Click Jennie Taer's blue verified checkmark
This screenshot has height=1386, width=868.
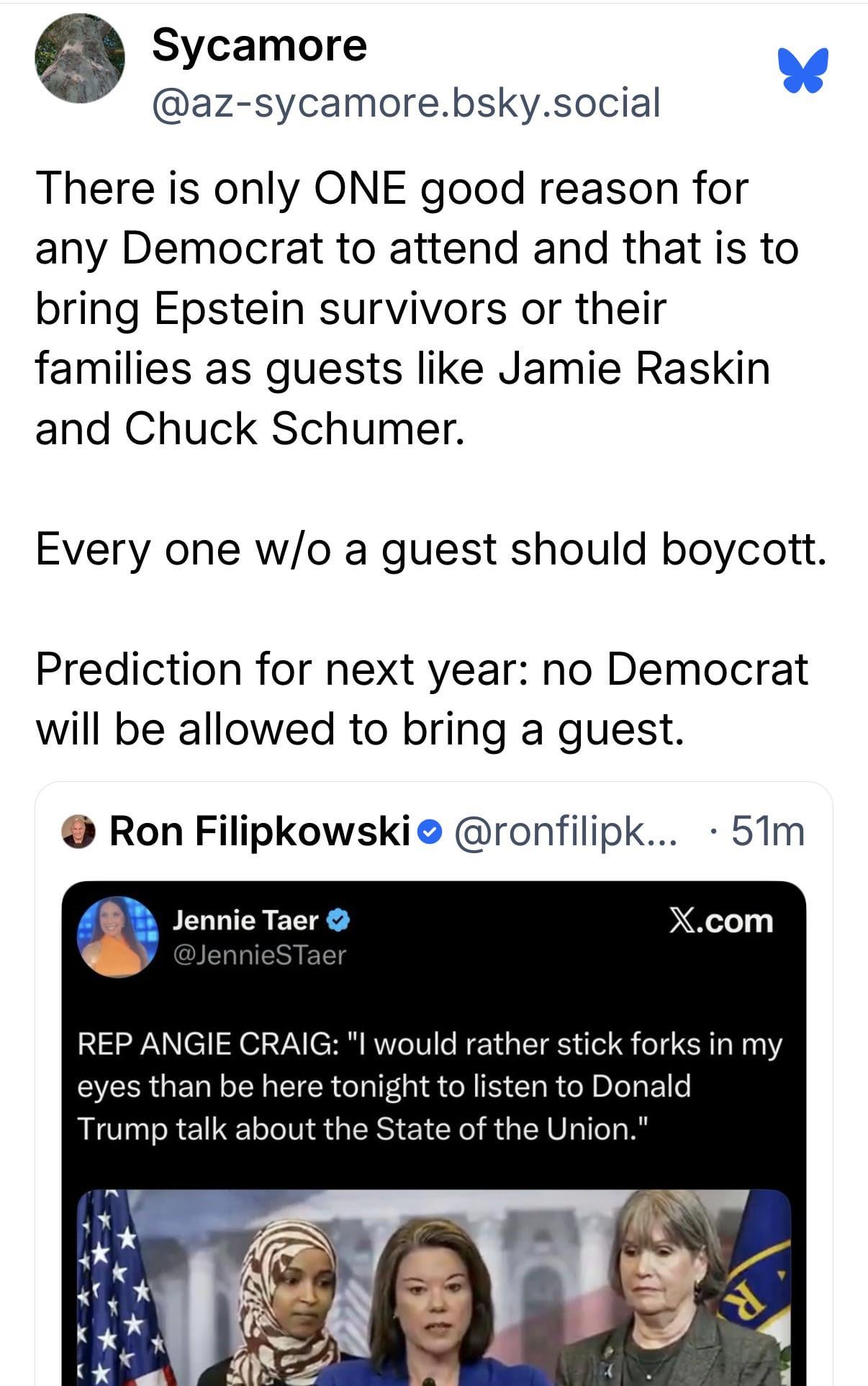click(339, 920)
